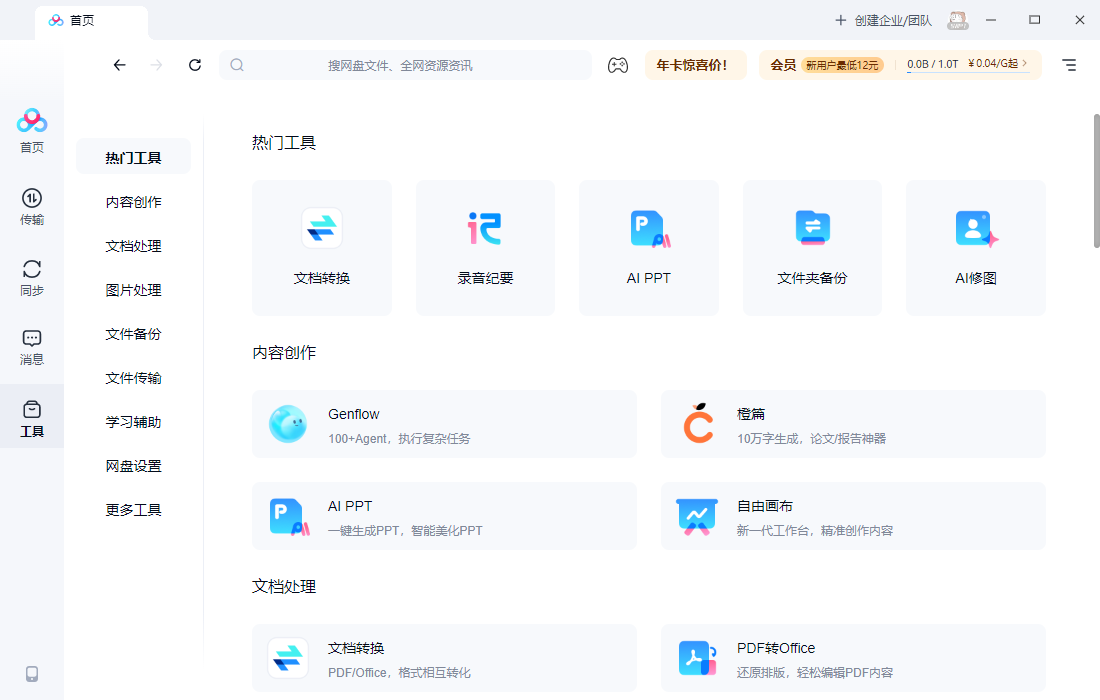Select the 工具 tools sidebar icon
The width and height of the screenshot is (1100, 700).
[x=32, y=416]
